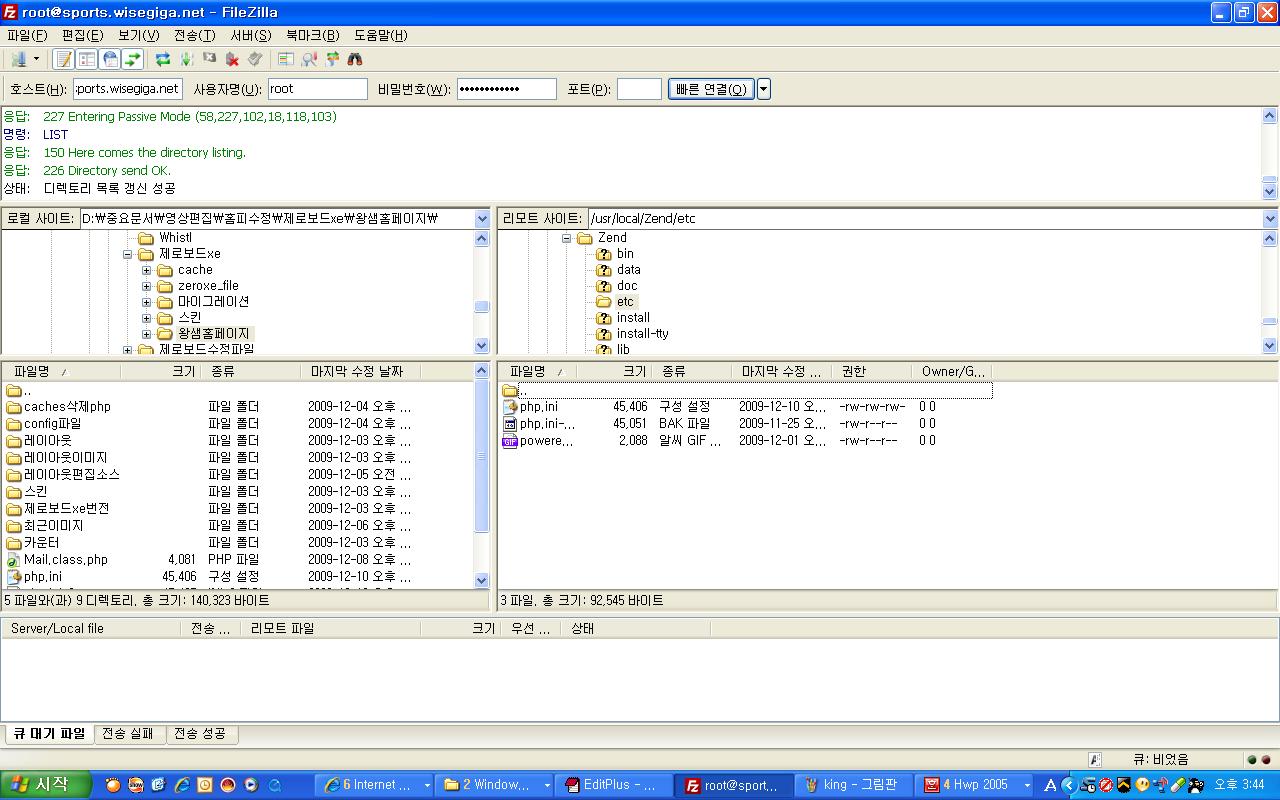Click the local file list vertical scrollbar

click(482, 475)
